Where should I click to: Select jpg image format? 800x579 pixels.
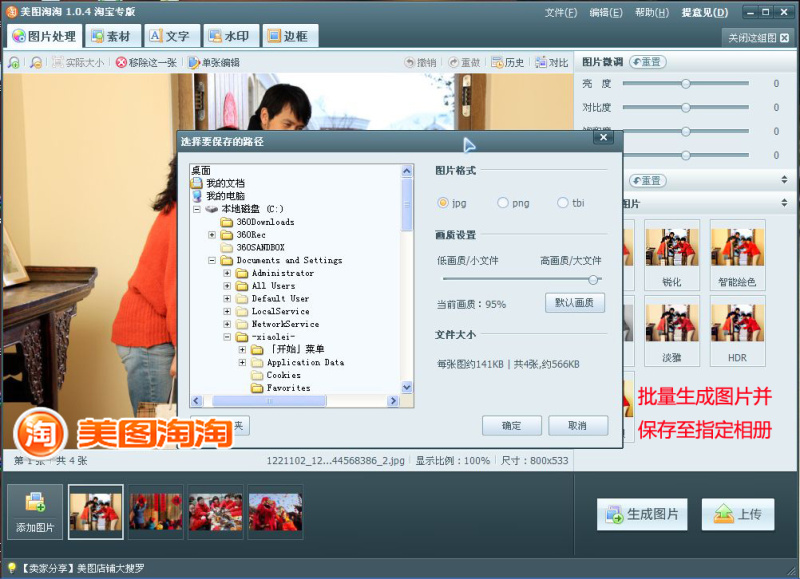[443, 203]
